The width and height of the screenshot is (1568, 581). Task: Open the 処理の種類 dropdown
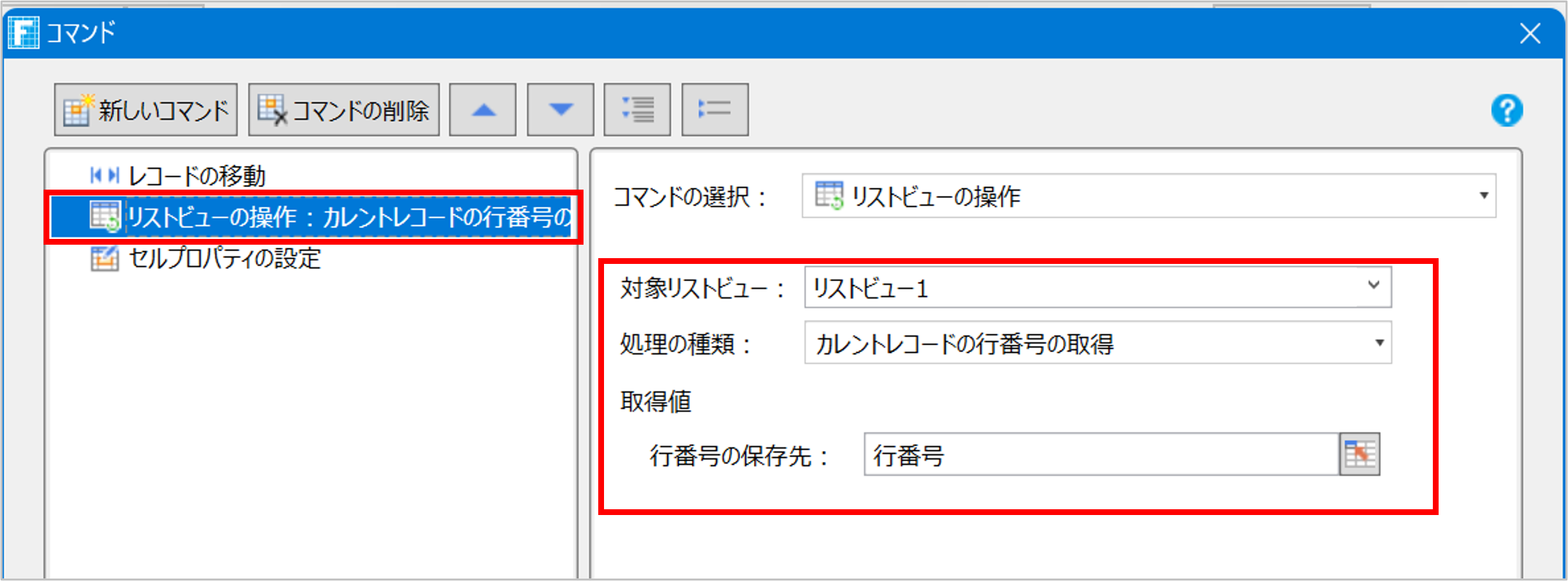[1098, 343]
